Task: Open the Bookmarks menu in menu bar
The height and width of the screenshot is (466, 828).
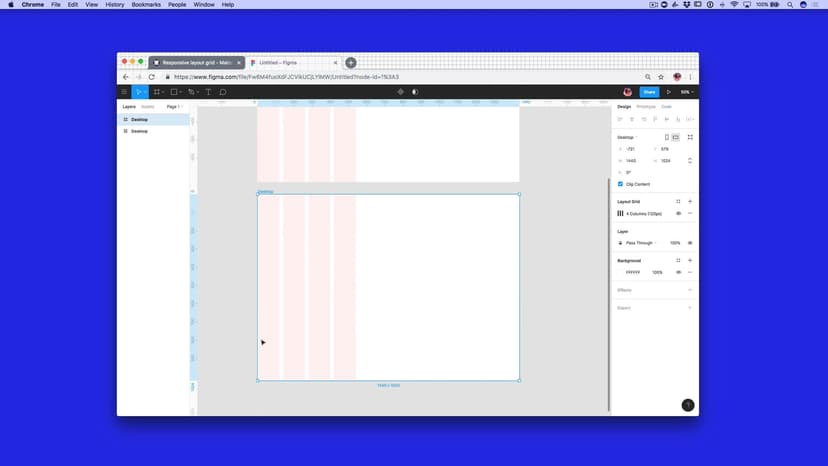Action: point(145,4)
